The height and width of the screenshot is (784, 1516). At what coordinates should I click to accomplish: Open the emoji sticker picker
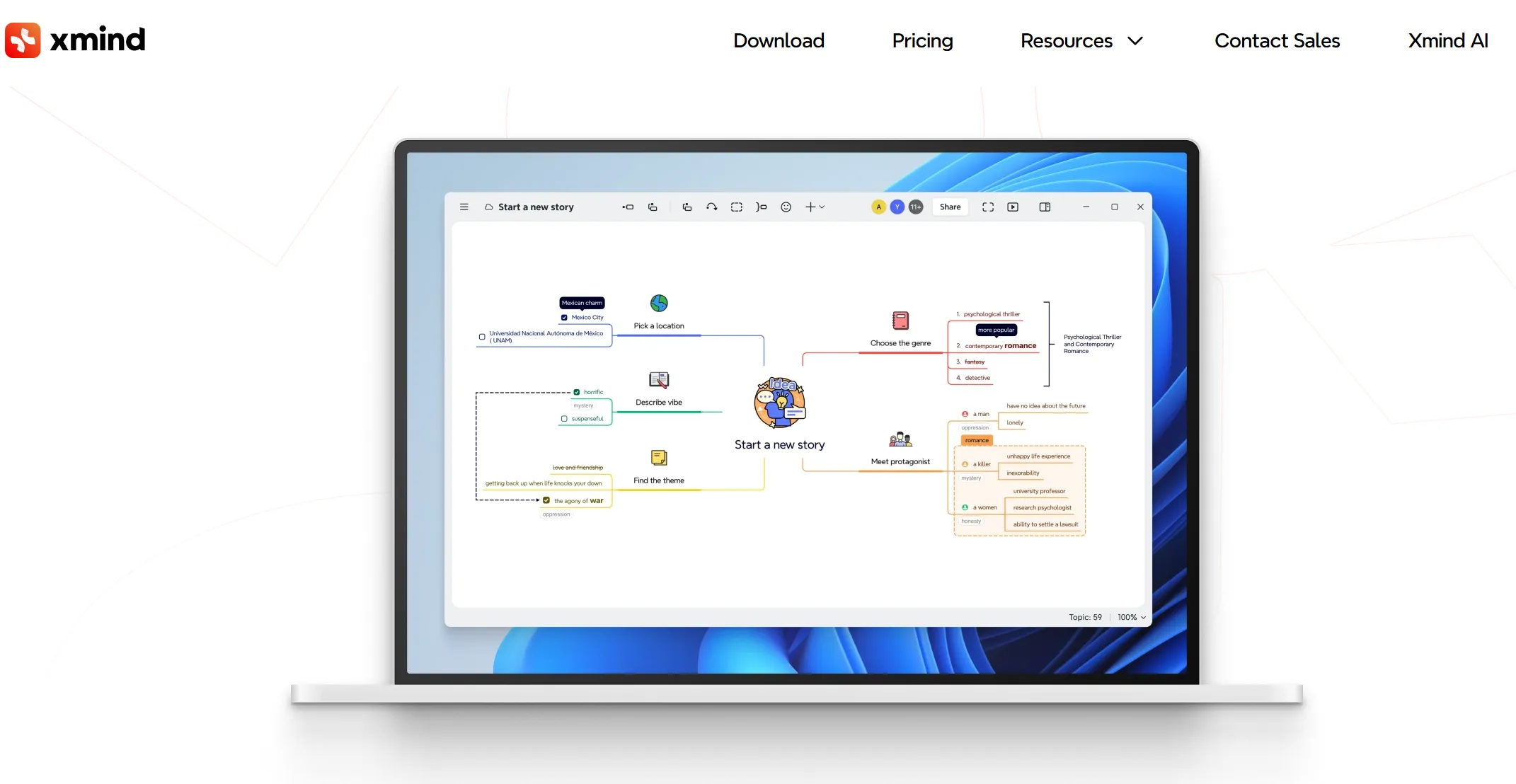point(786,207)
